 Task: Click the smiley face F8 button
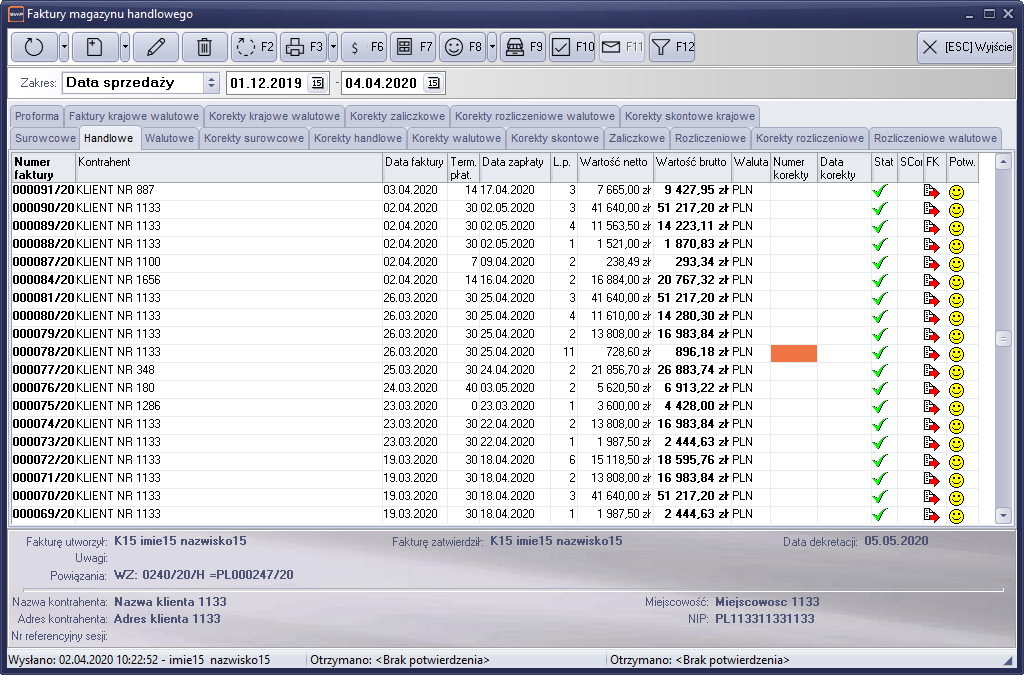(463, 47)
